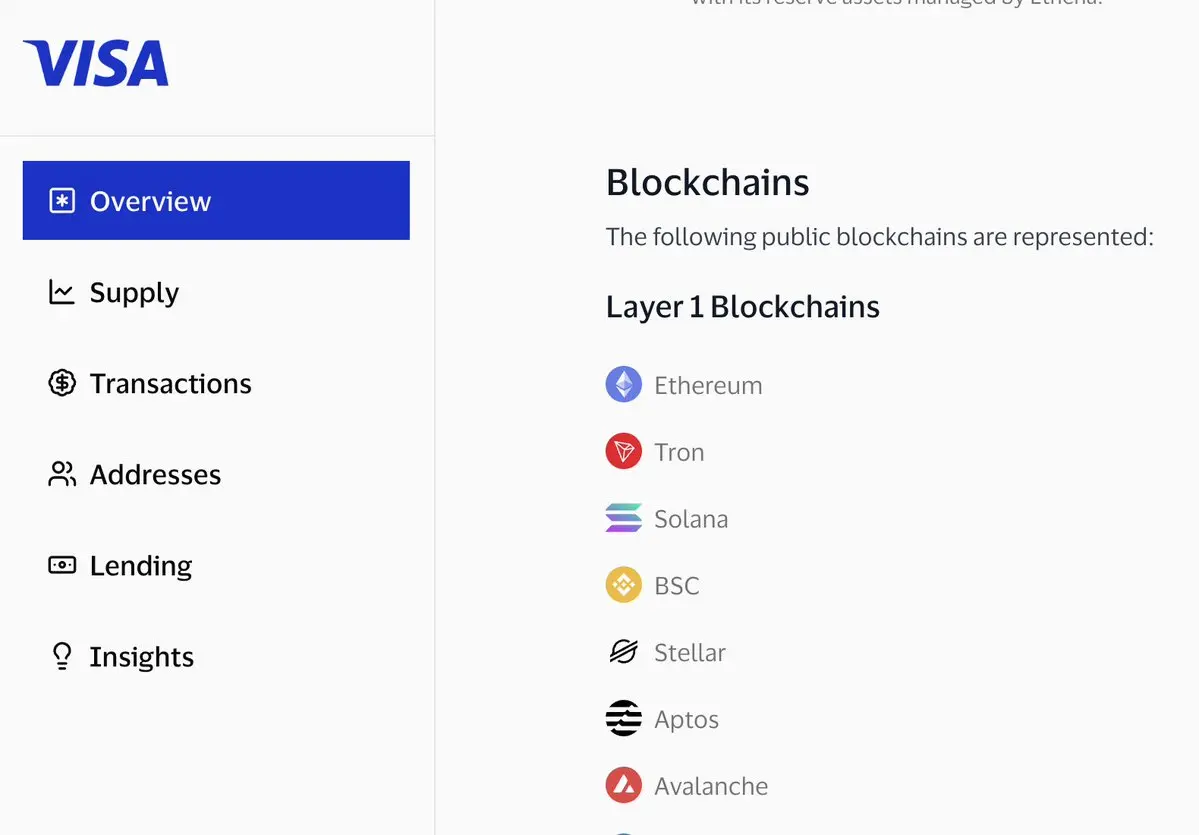Viewport: 1199px width, 835px height.
Task: Click the Addresses people icon
Action: click(x=62, y=474)
